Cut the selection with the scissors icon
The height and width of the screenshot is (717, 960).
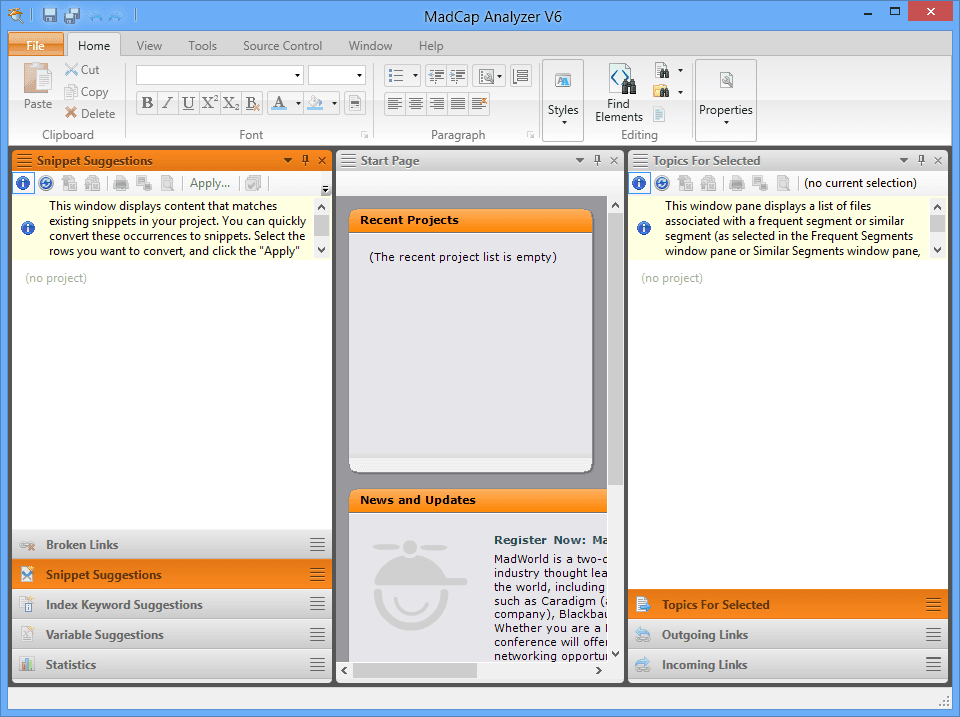coord(82,70)
